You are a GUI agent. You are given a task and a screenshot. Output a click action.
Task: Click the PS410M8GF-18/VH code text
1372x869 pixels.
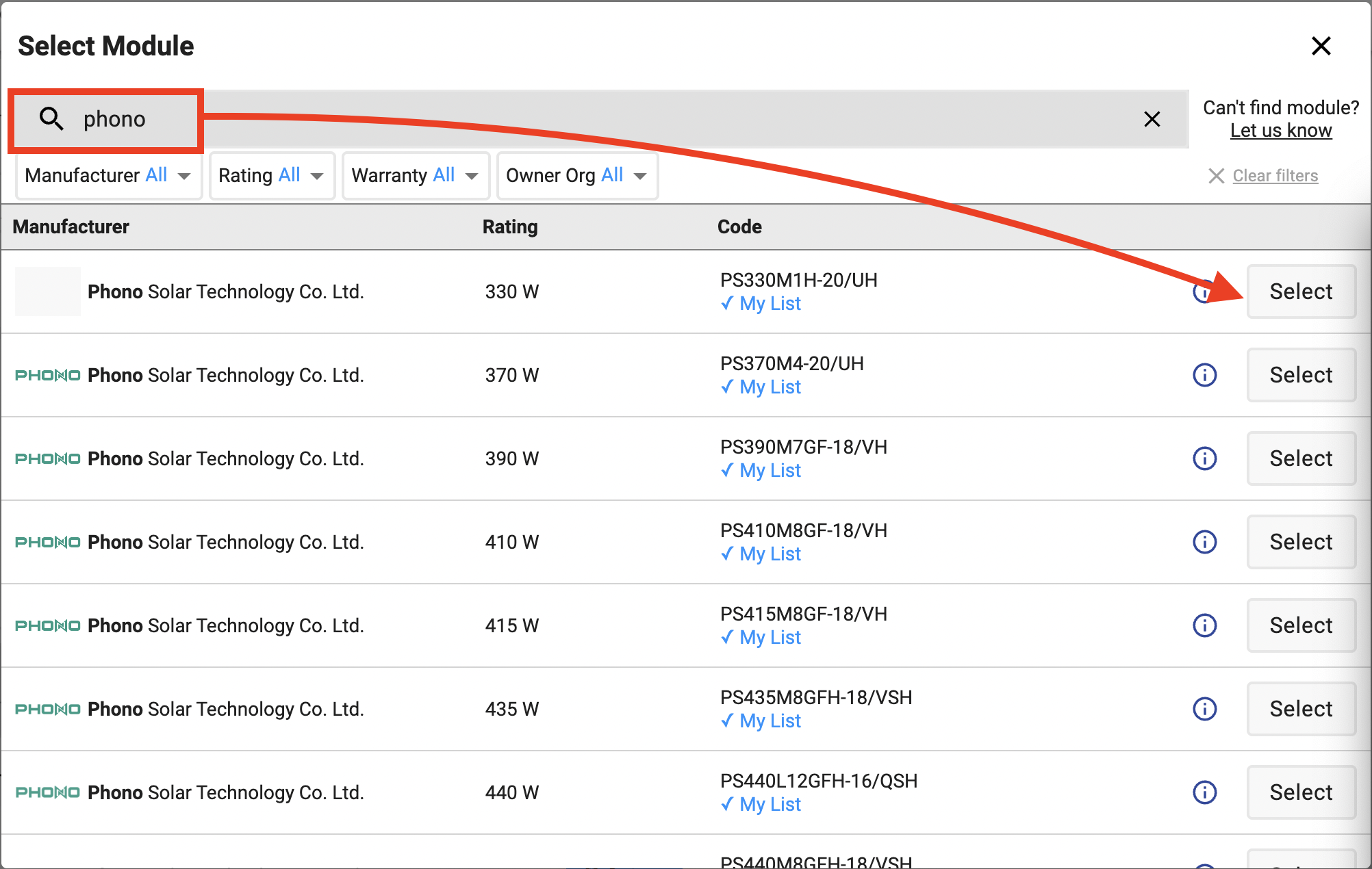[x=804, y=530]
